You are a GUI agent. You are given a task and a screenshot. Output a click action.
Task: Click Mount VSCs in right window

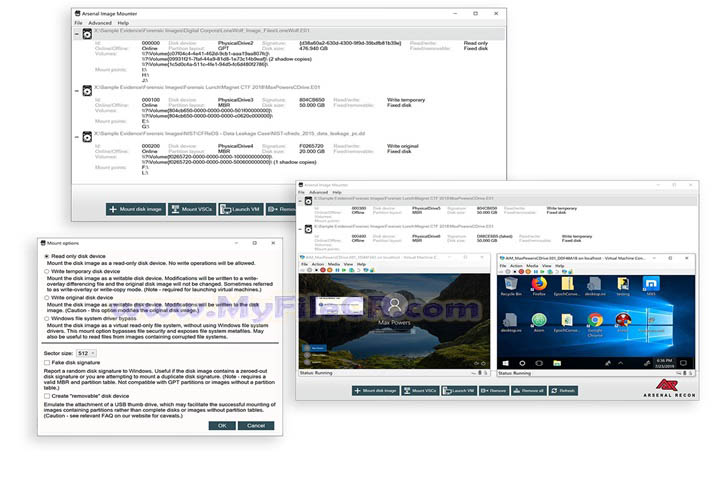(420, 390)
